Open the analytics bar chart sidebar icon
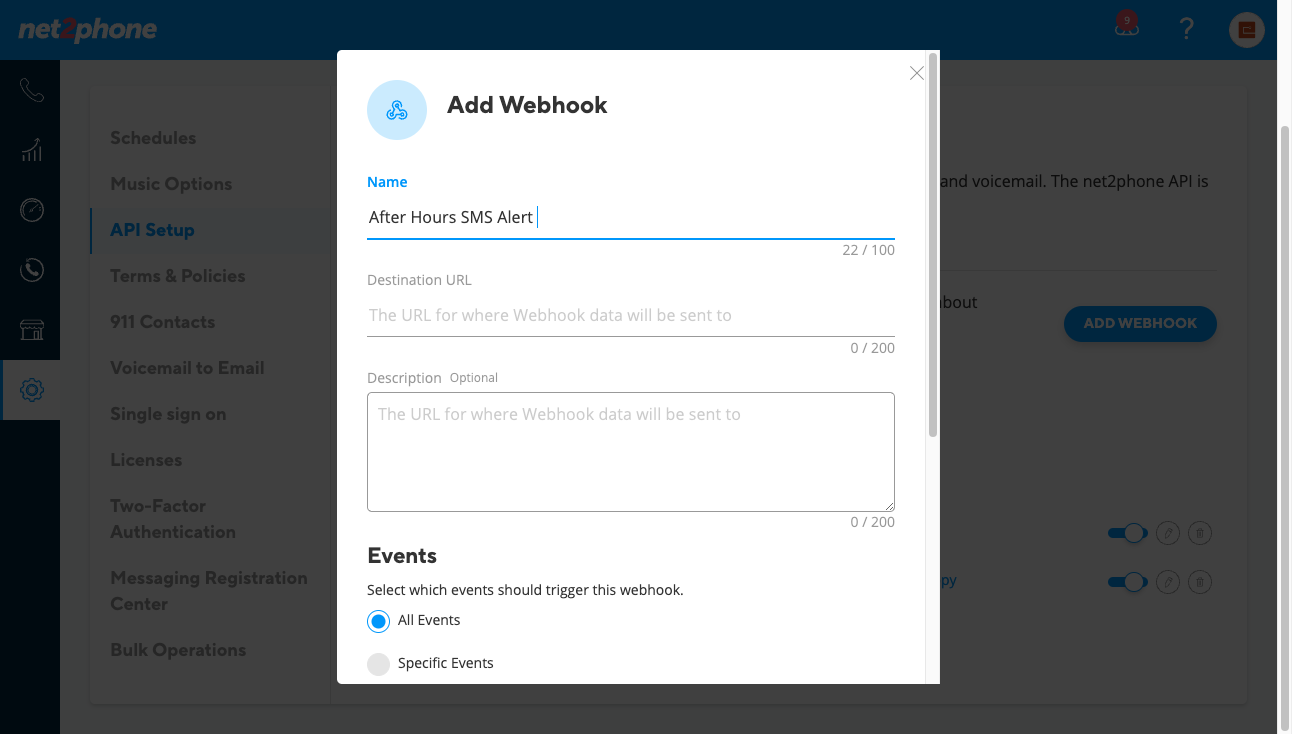 point(31,150)
